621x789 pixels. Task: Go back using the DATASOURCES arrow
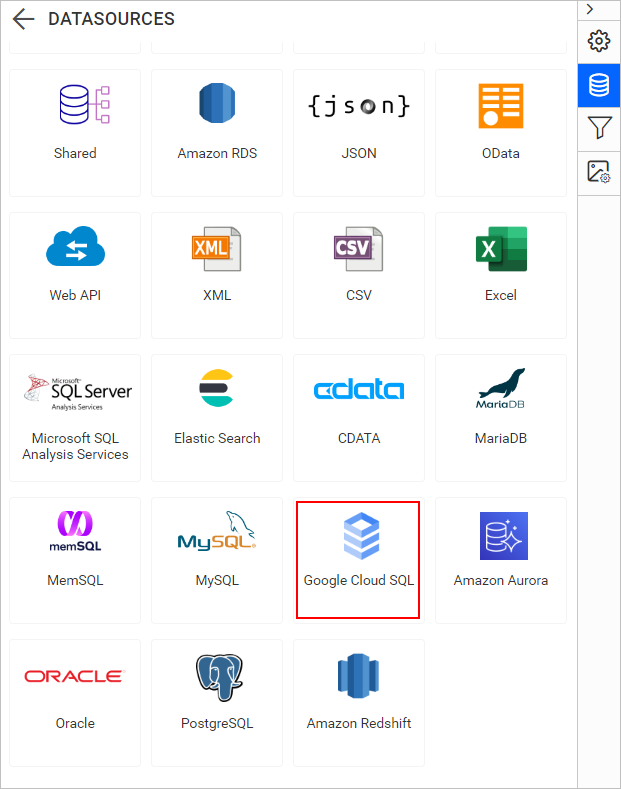click(23, 19)
